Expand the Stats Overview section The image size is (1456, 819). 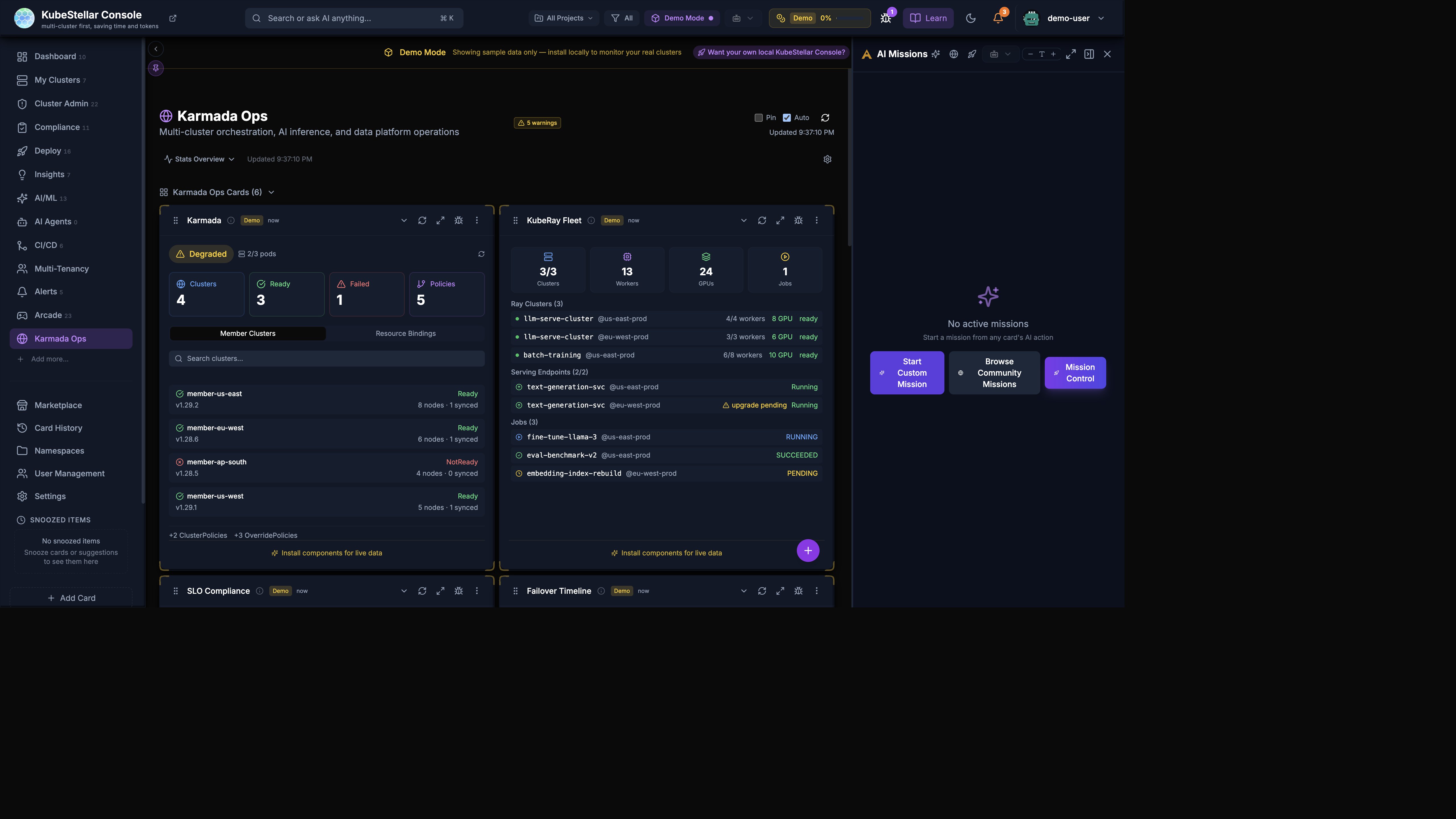point(199,159)
